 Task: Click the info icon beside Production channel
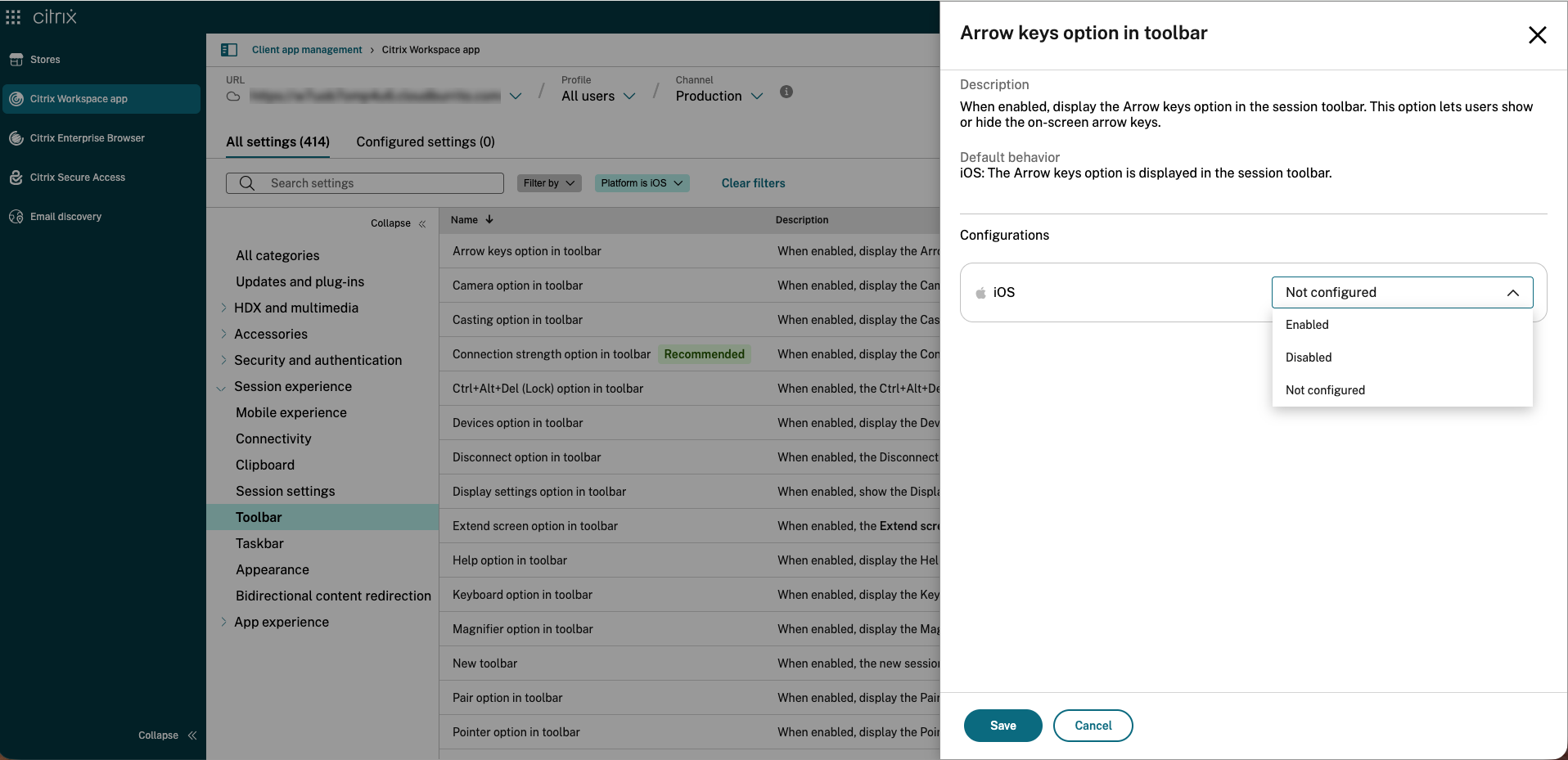pyautogui.click(x=786, y=92)
